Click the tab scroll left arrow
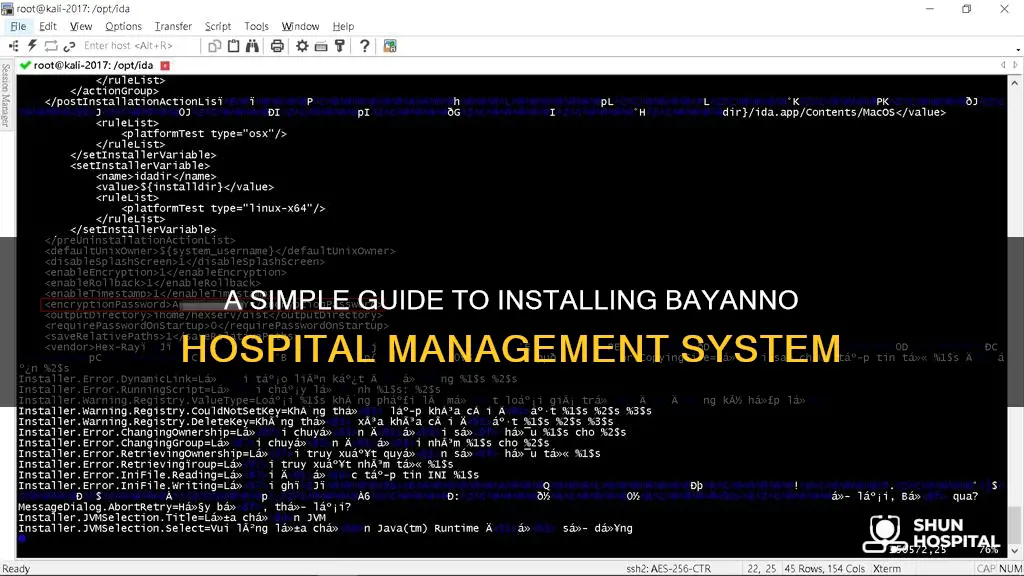Screen dimensions: 1024x576 [1003, 65]
